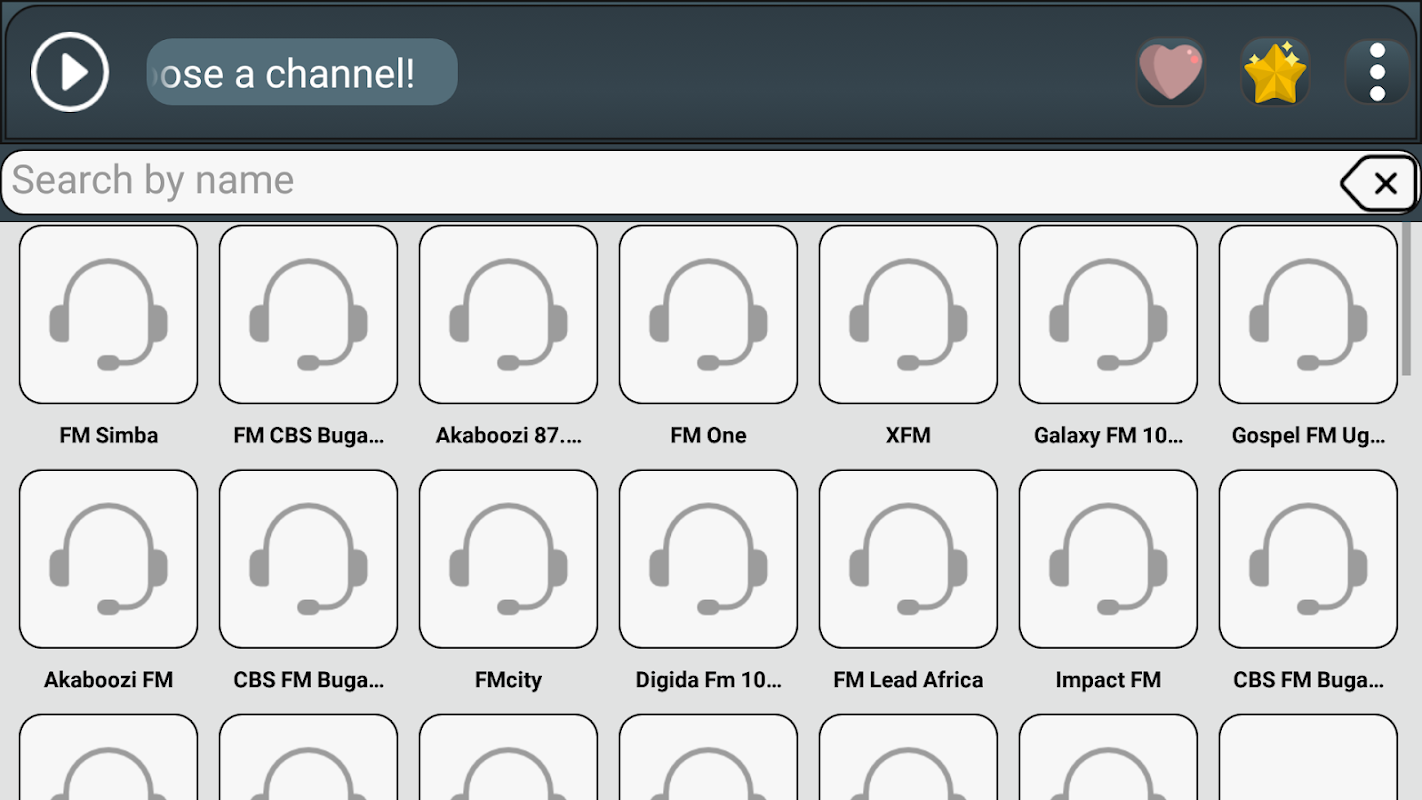Open the FM CBS Buga... station icon
The image size is (1422, 800).
coord(309,315)
